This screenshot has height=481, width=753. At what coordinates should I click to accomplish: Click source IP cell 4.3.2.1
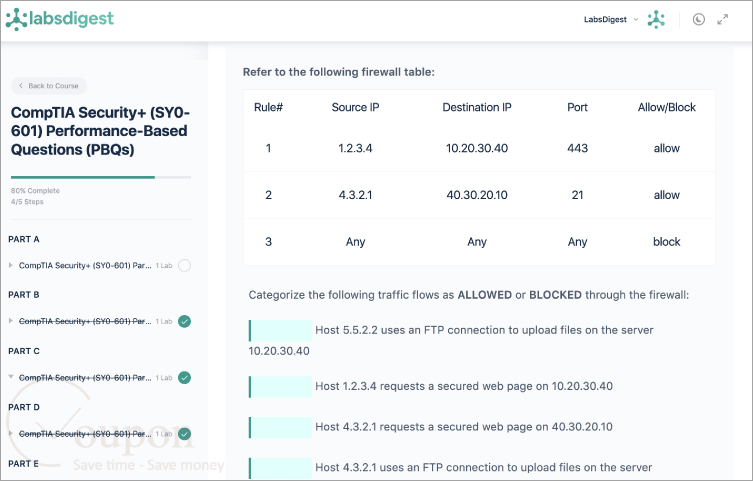point(355,195)
